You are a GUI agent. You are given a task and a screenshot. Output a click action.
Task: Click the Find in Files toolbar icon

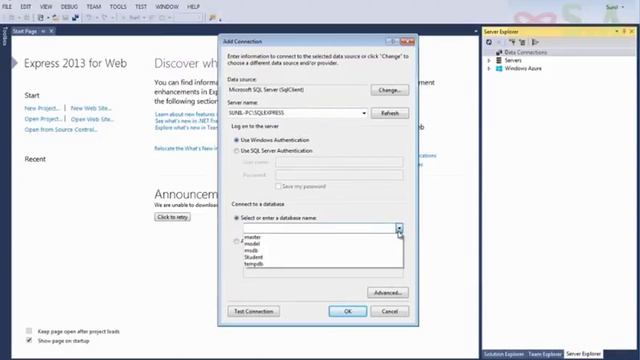(212, 18)
